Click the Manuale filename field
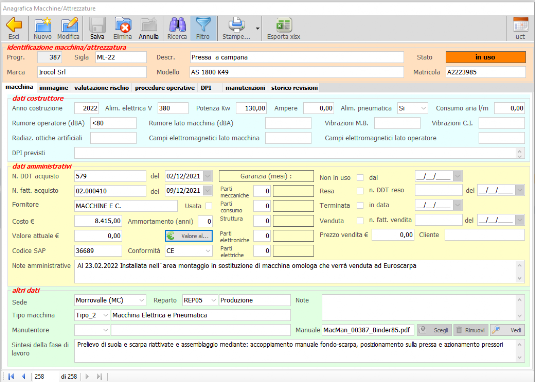Viewport: 535px width, 382px height. [368, 330]
